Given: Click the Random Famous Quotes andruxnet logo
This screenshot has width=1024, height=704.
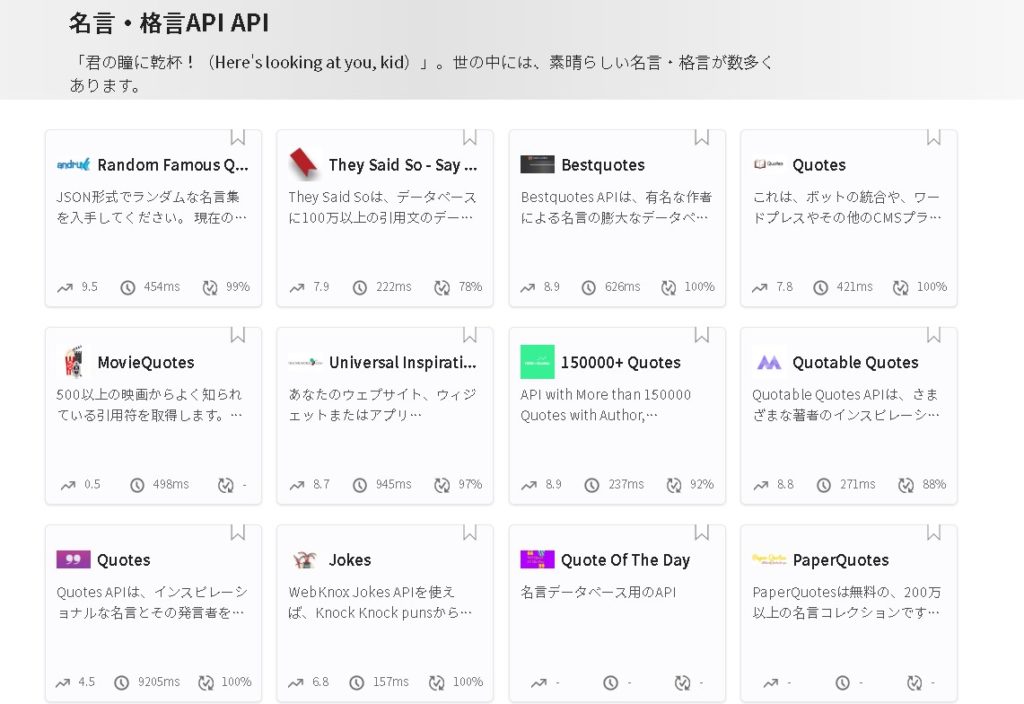Looking at the screenshot, I should point(73,164).
